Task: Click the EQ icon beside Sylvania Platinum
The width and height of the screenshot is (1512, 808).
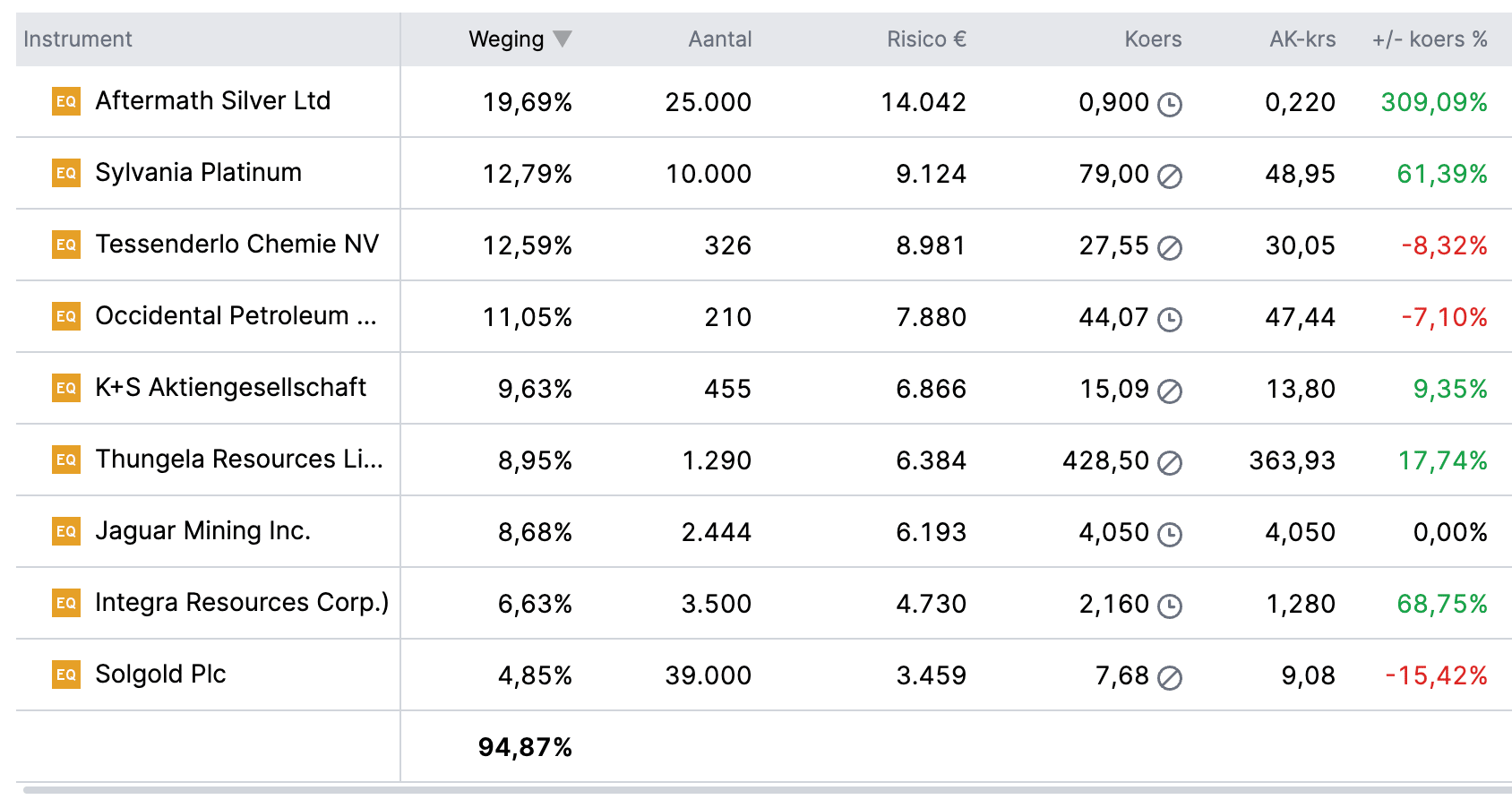Action: pyautogui.click(x=66, y=173)
